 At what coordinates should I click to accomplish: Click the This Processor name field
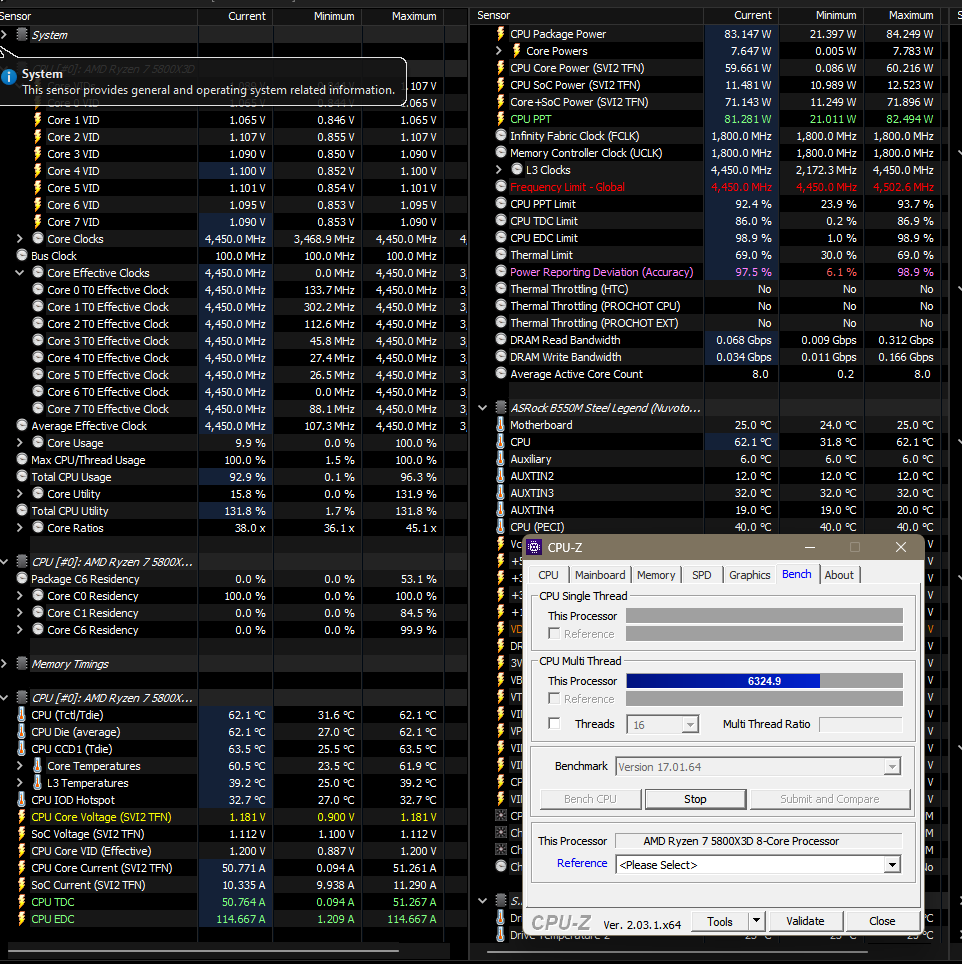point(758,840)
